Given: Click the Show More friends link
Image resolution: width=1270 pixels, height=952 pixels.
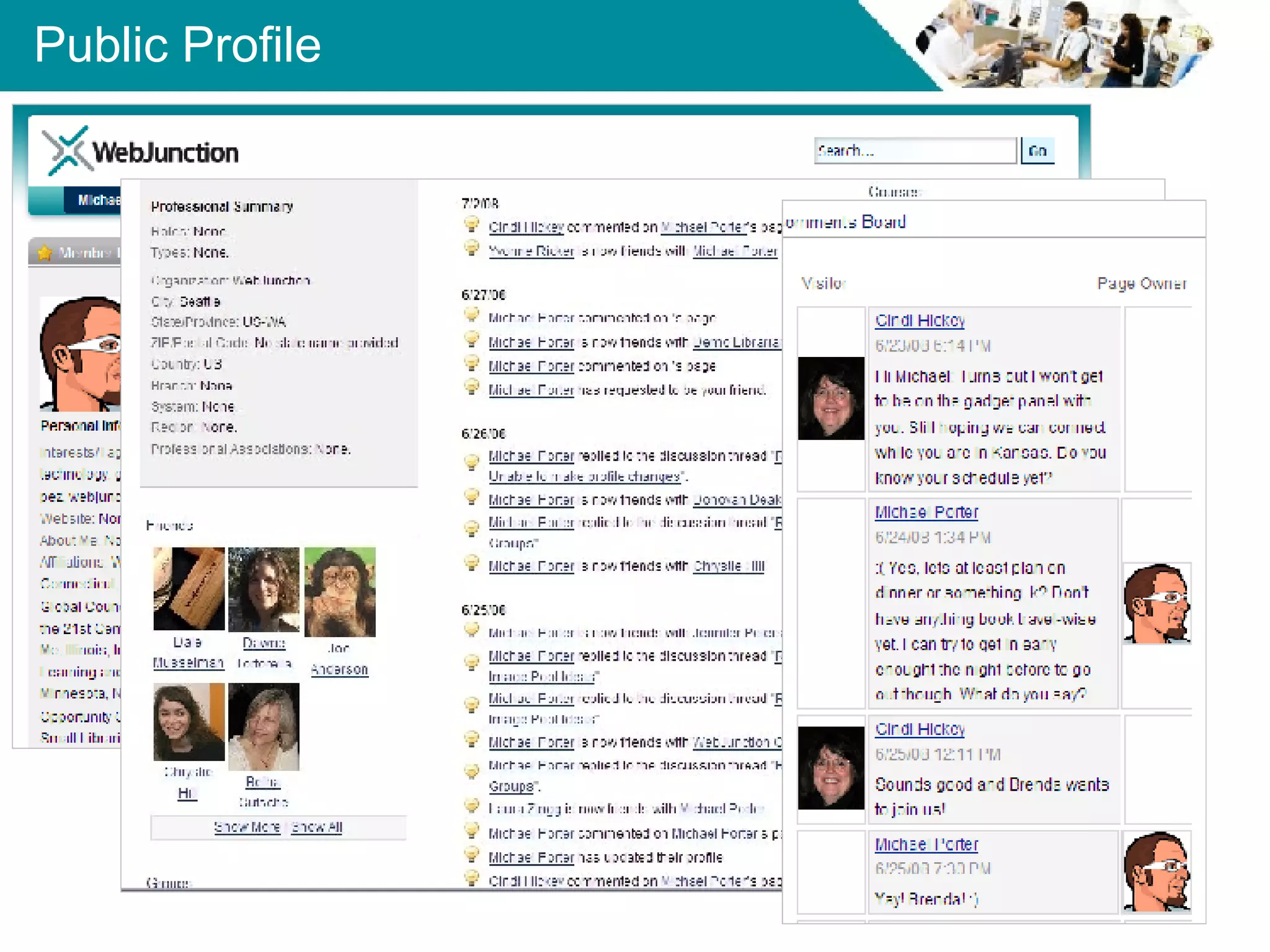Looking at the screenshot, I should coord(247,827).
